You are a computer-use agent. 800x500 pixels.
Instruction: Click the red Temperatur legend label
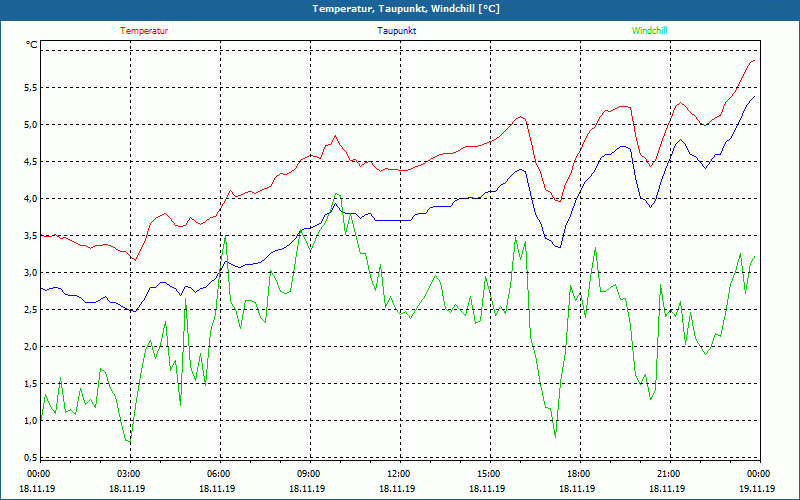144,31
